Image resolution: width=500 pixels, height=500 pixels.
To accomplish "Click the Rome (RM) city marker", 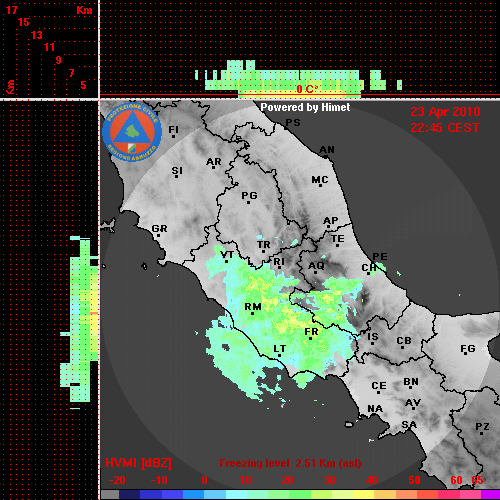I will 253,309.
